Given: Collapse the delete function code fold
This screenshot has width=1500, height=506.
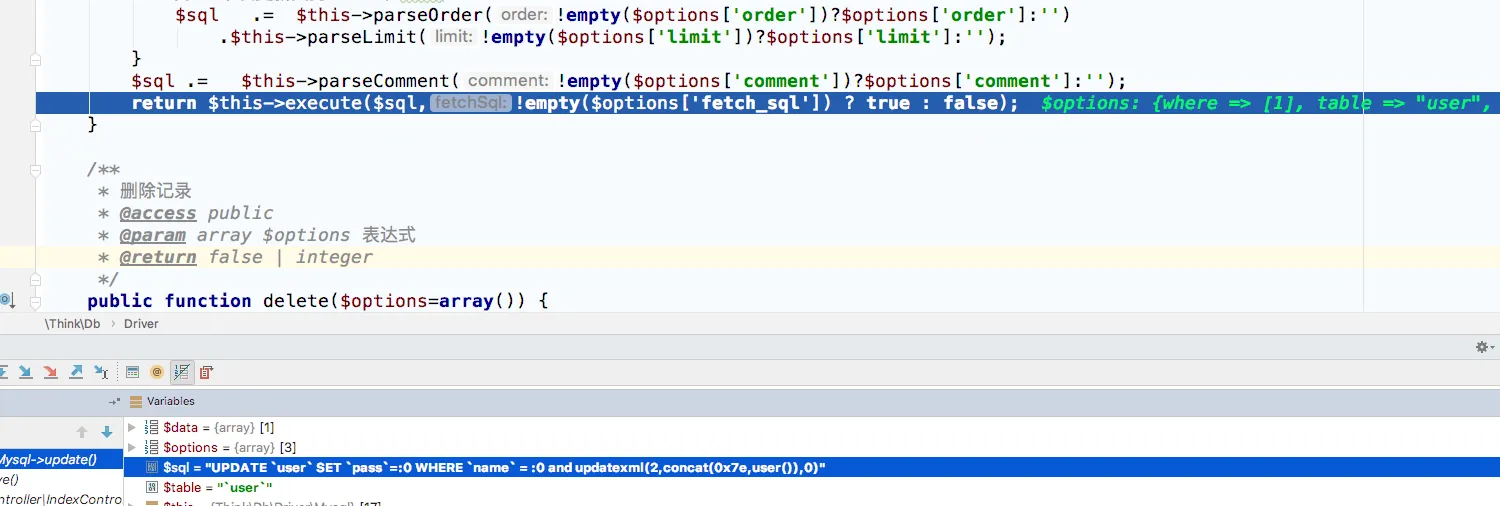Looking at the screenshot, I should pyautogui.click(x=36, y=301).
